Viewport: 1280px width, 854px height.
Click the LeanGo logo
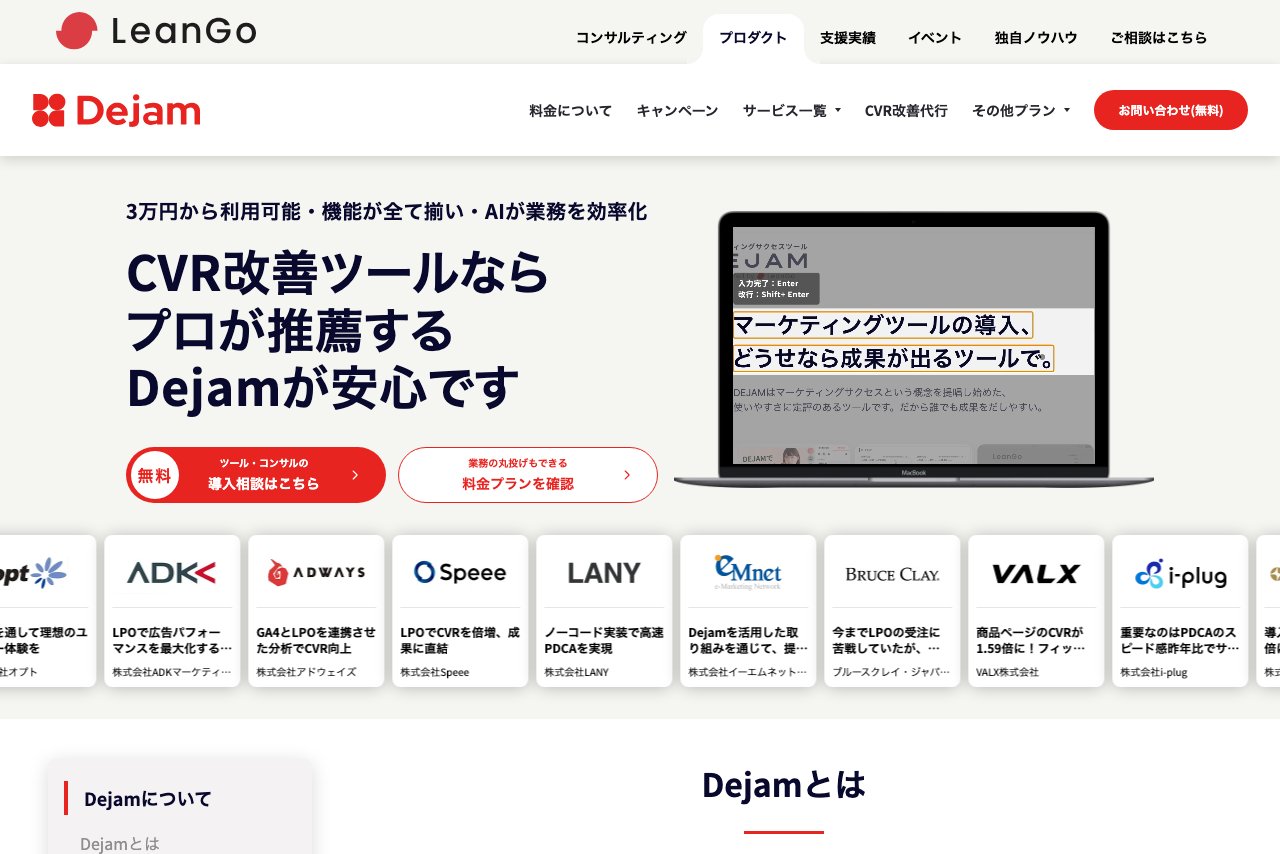click(x=156, y=31)
